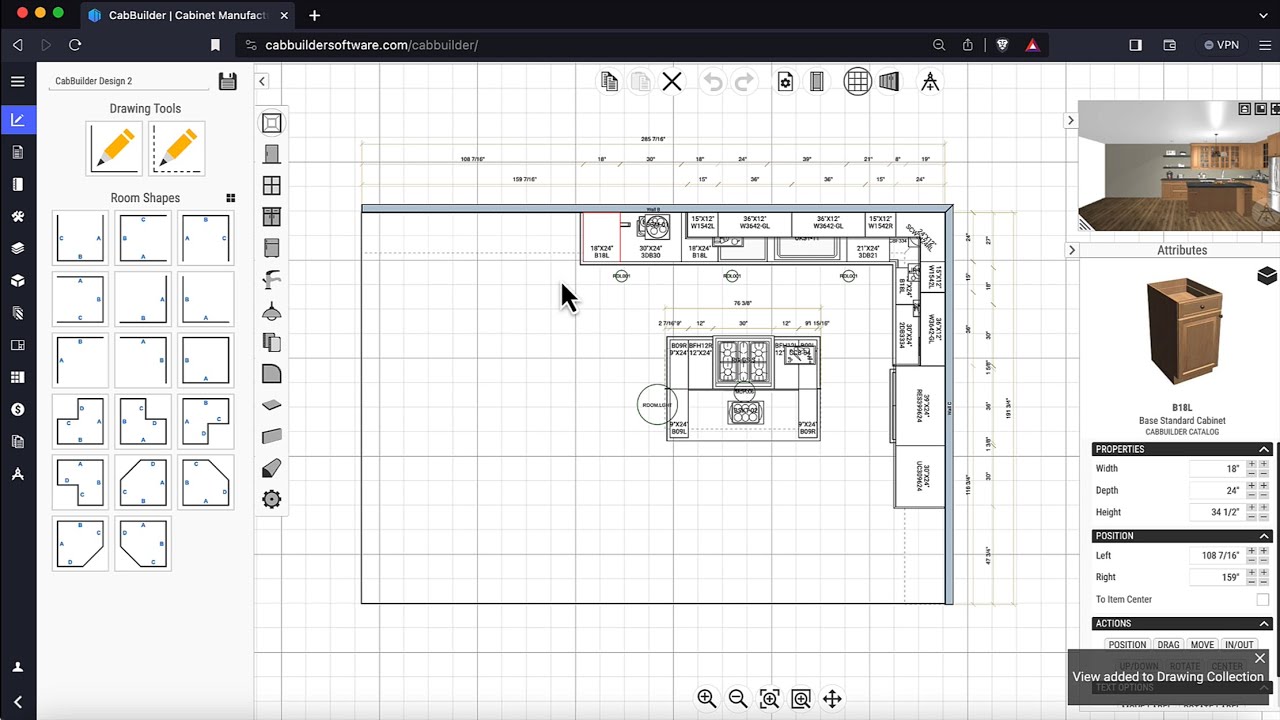1280x720 pixels.
Task: Collapse the POSITION section
Action: 1264,536
